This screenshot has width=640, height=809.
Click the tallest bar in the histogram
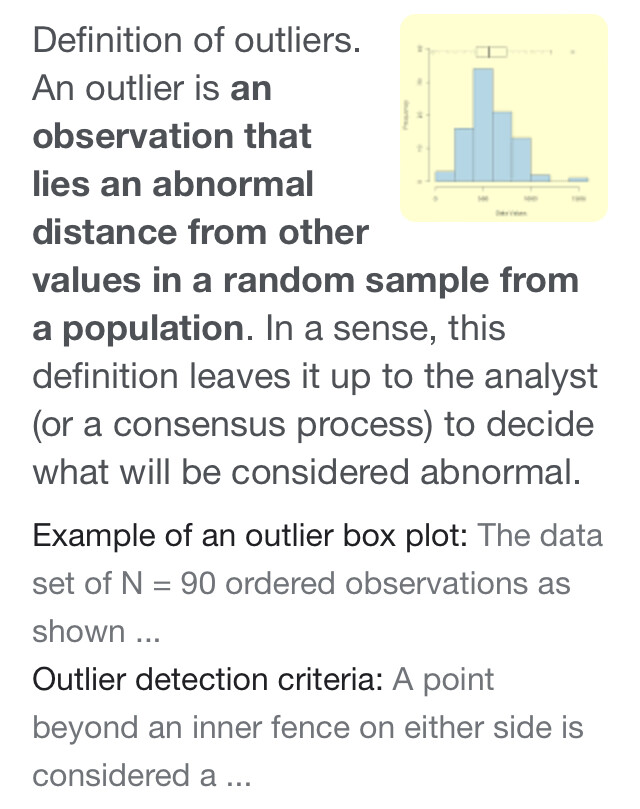point(483,124)
